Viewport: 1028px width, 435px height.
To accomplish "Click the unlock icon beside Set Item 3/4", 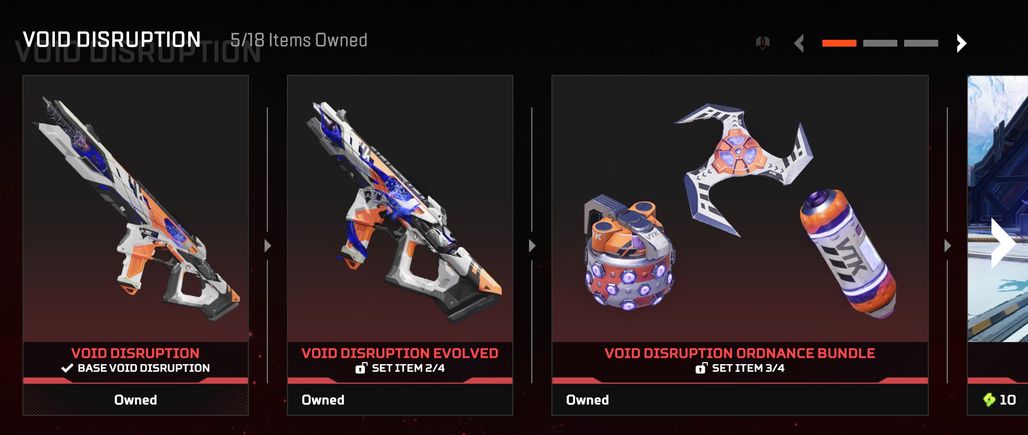I will tap(701, 368).
